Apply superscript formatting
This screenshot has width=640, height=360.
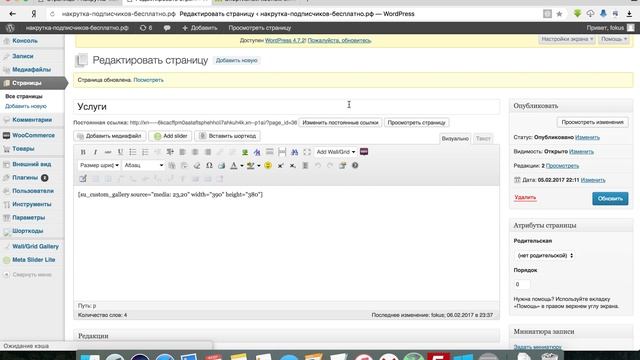tap(280, 165)
